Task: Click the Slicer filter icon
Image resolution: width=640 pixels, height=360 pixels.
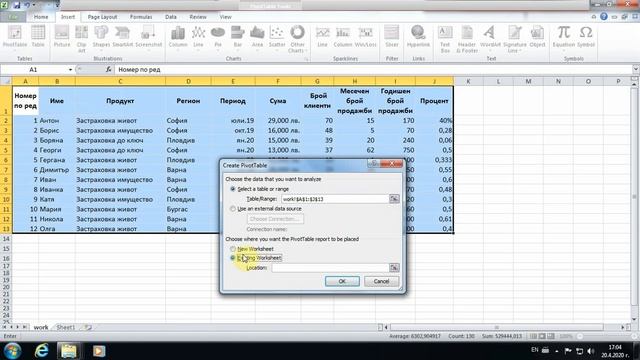Action: coord(391,37)
